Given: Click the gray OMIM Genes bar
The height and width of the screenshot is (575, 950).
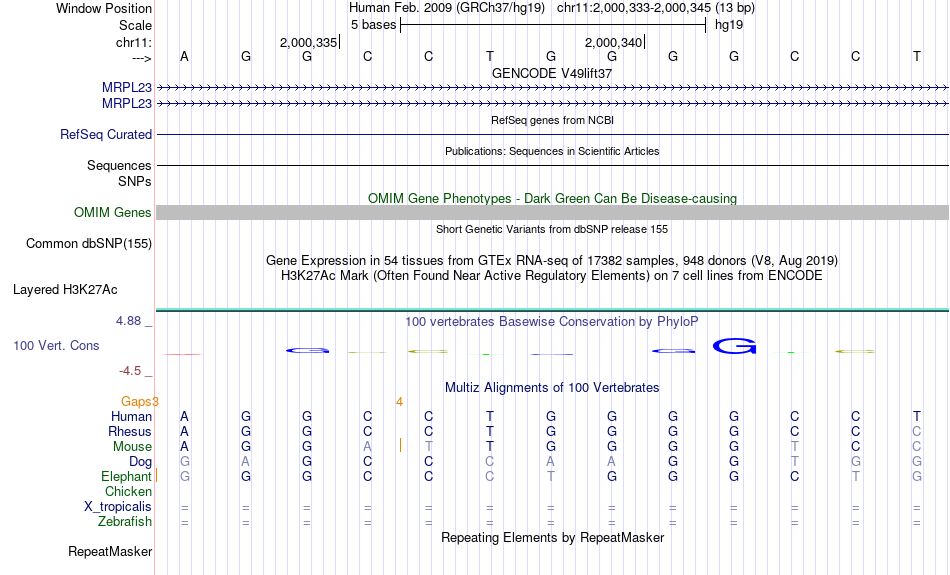Looking at the screenshot, I should (x=553, y=212).
